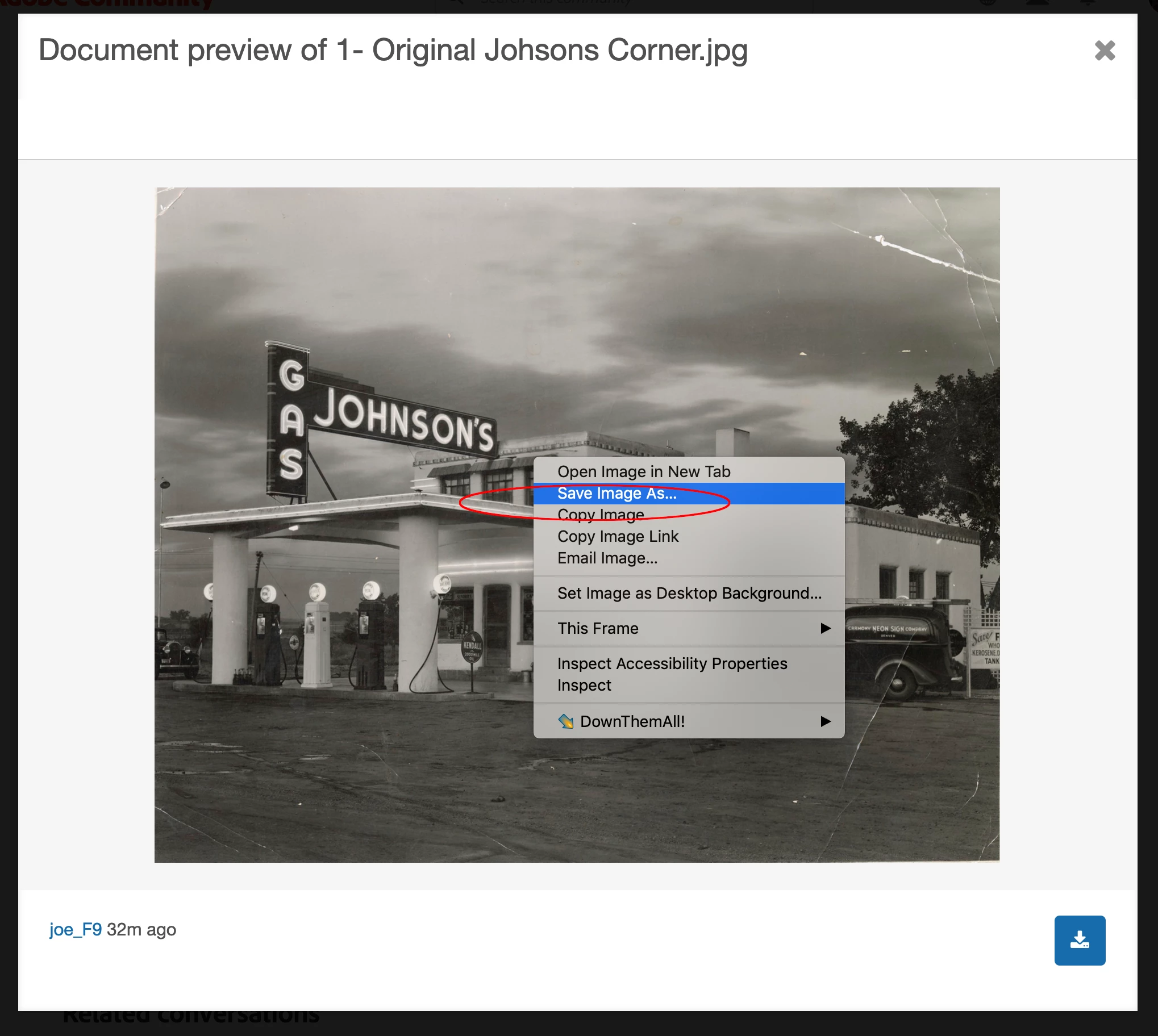Click the GAS sign in the photo
The height and width of the screenshot is (1036, 1158).
(290, 421)
